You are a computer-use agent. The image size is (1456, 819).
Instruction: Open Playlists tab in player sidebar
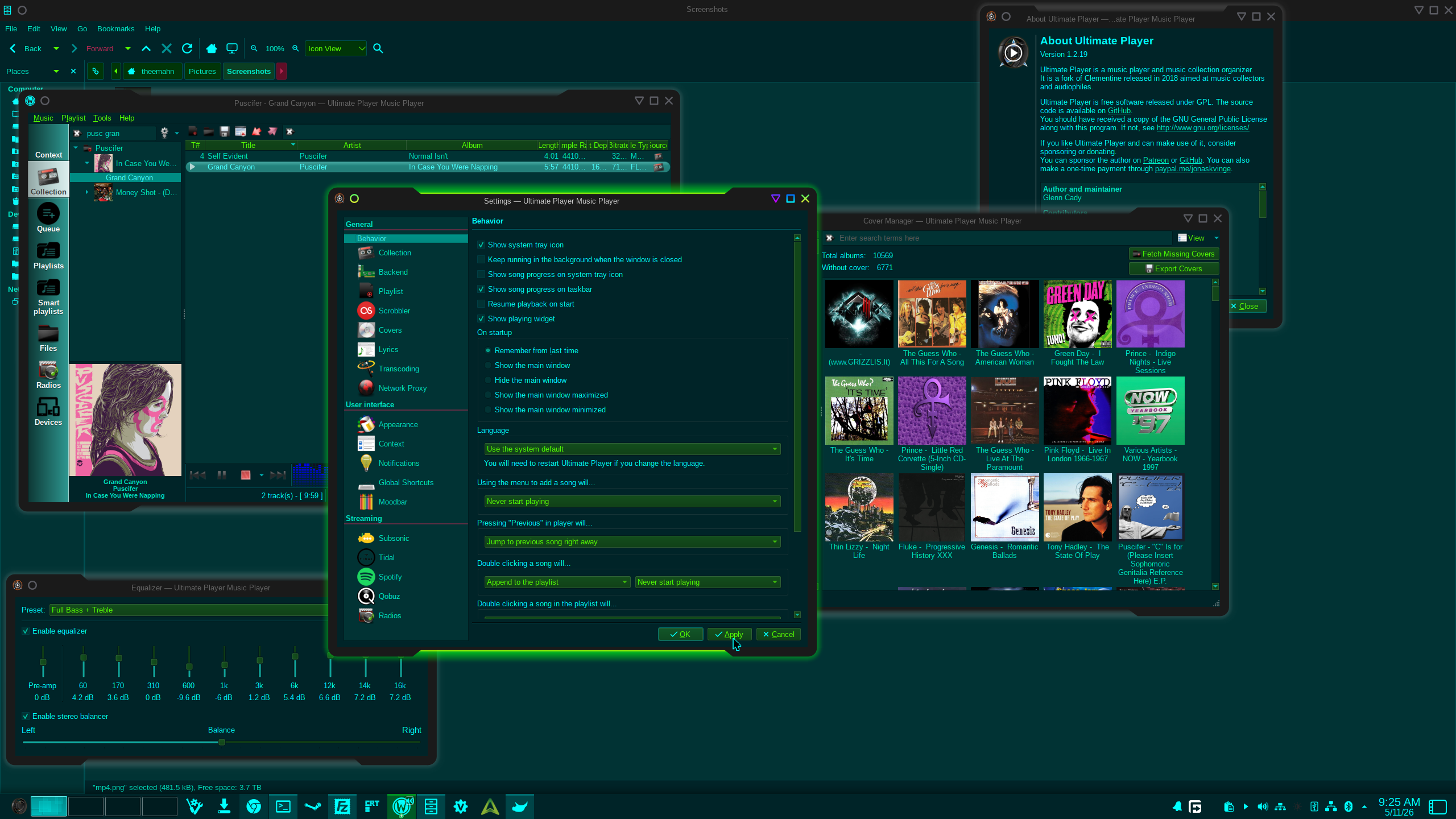pyautogui.click(x=48, y=255)
